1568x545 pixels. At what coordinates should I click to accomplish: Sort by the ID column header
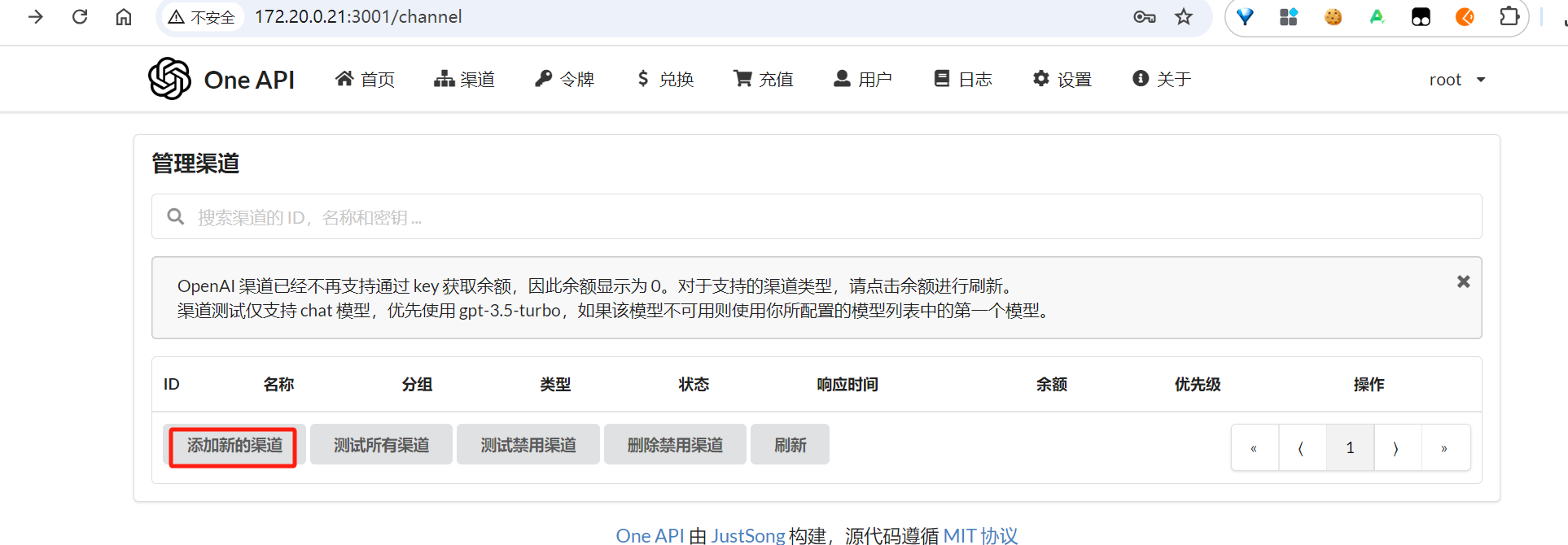click(172, 384)
